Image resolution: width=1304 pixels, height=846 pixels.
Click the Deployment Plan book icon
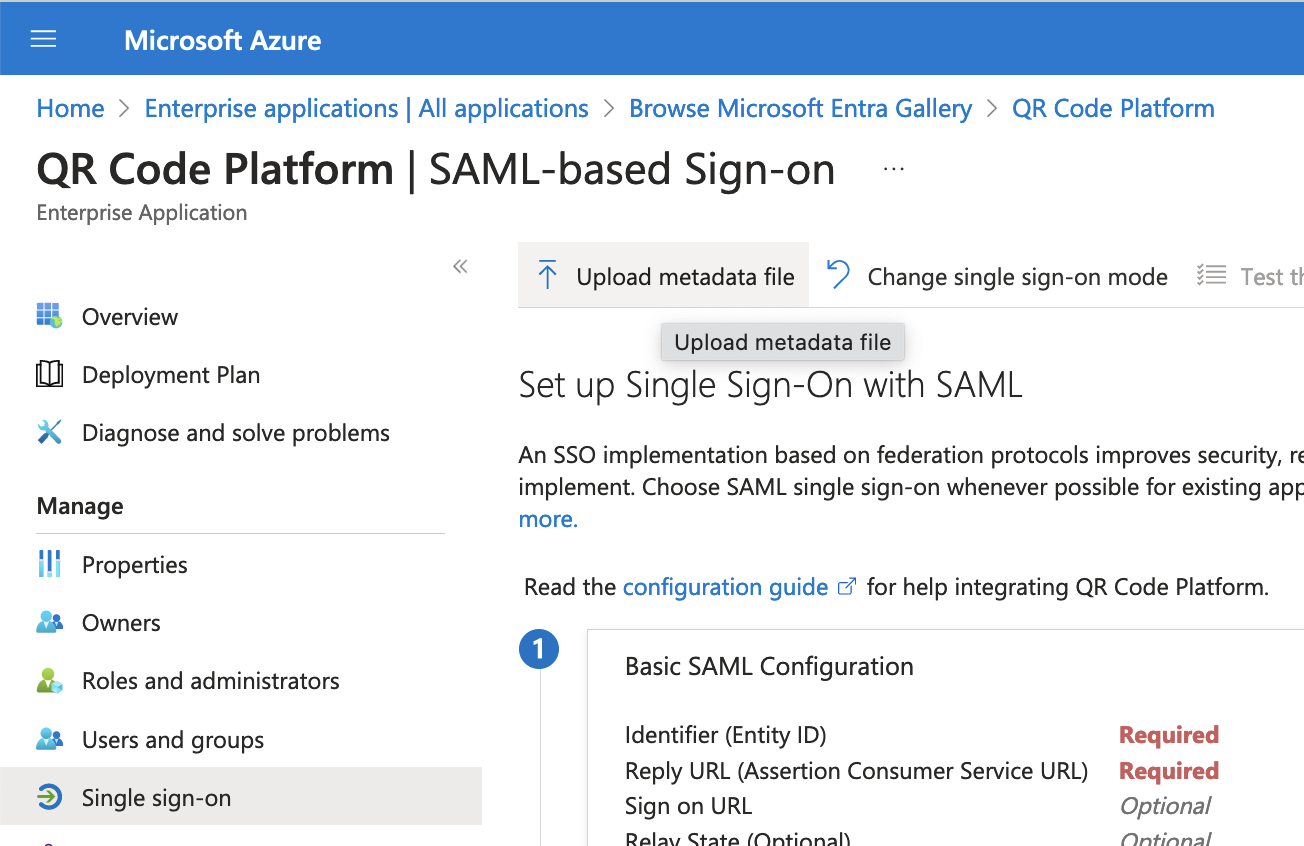(49, 374)
